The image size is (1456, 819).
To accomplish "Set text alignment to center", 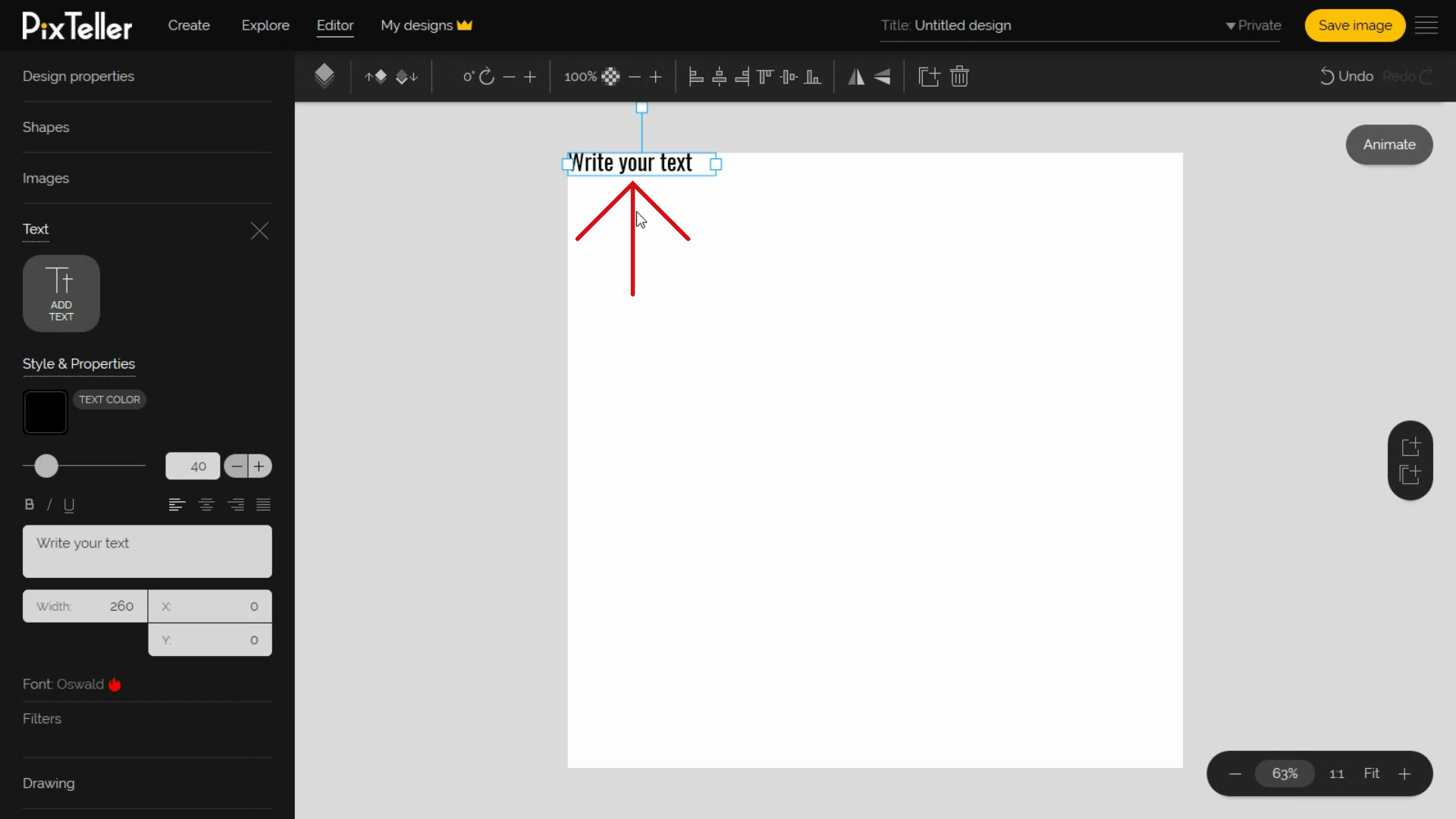I will pos(206,505).
